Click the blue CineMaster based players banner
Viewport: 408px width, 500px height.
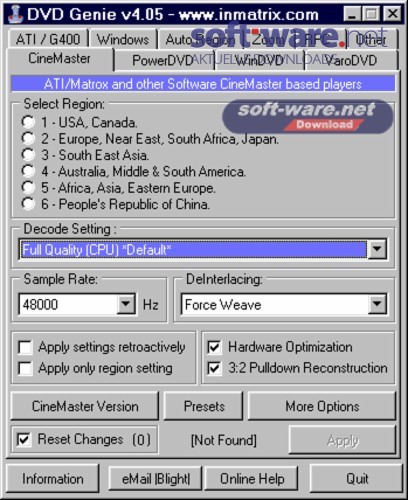[x=203, y=84]
